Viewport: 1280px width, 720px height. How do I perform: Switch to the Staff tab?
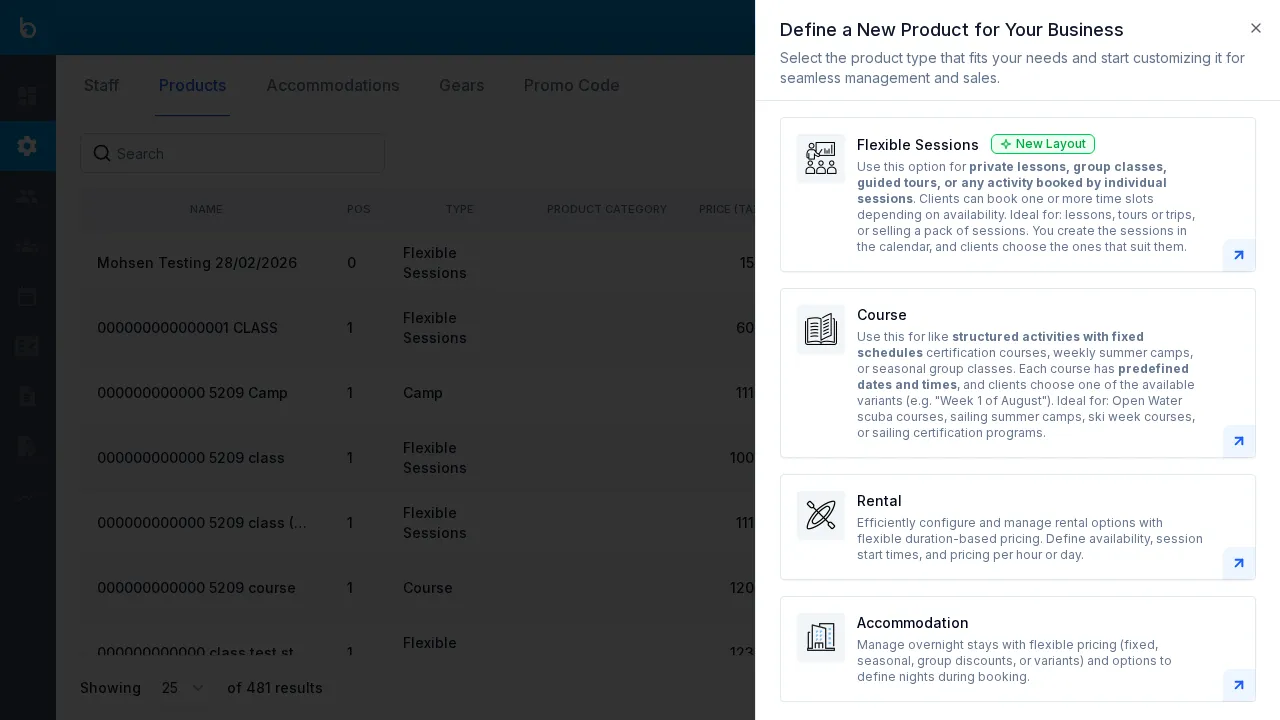coord(101,86)
